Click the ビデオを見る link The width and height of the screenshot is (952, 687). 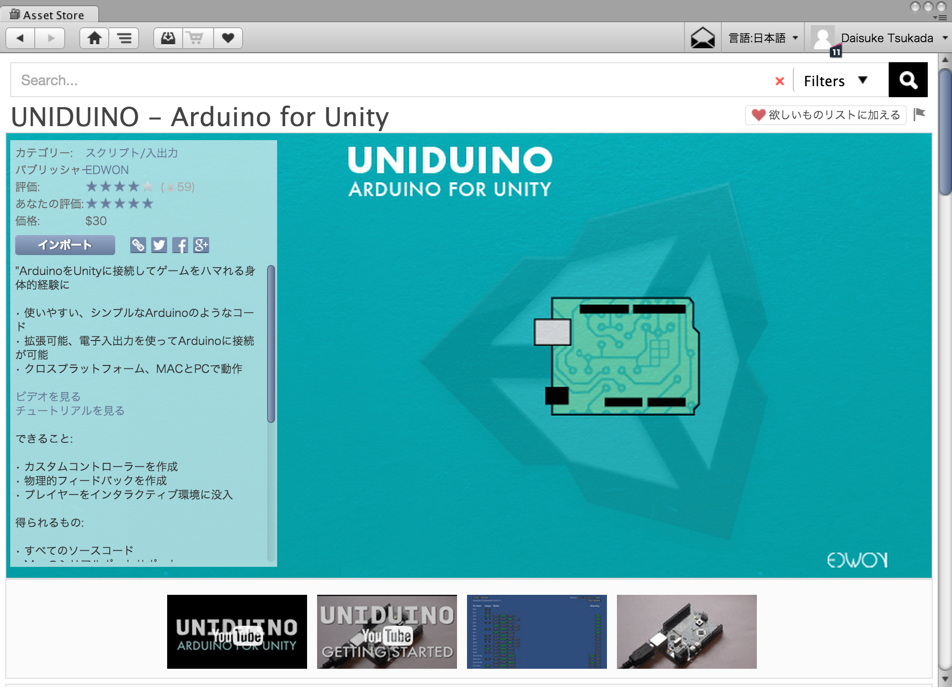coord(48,396)
